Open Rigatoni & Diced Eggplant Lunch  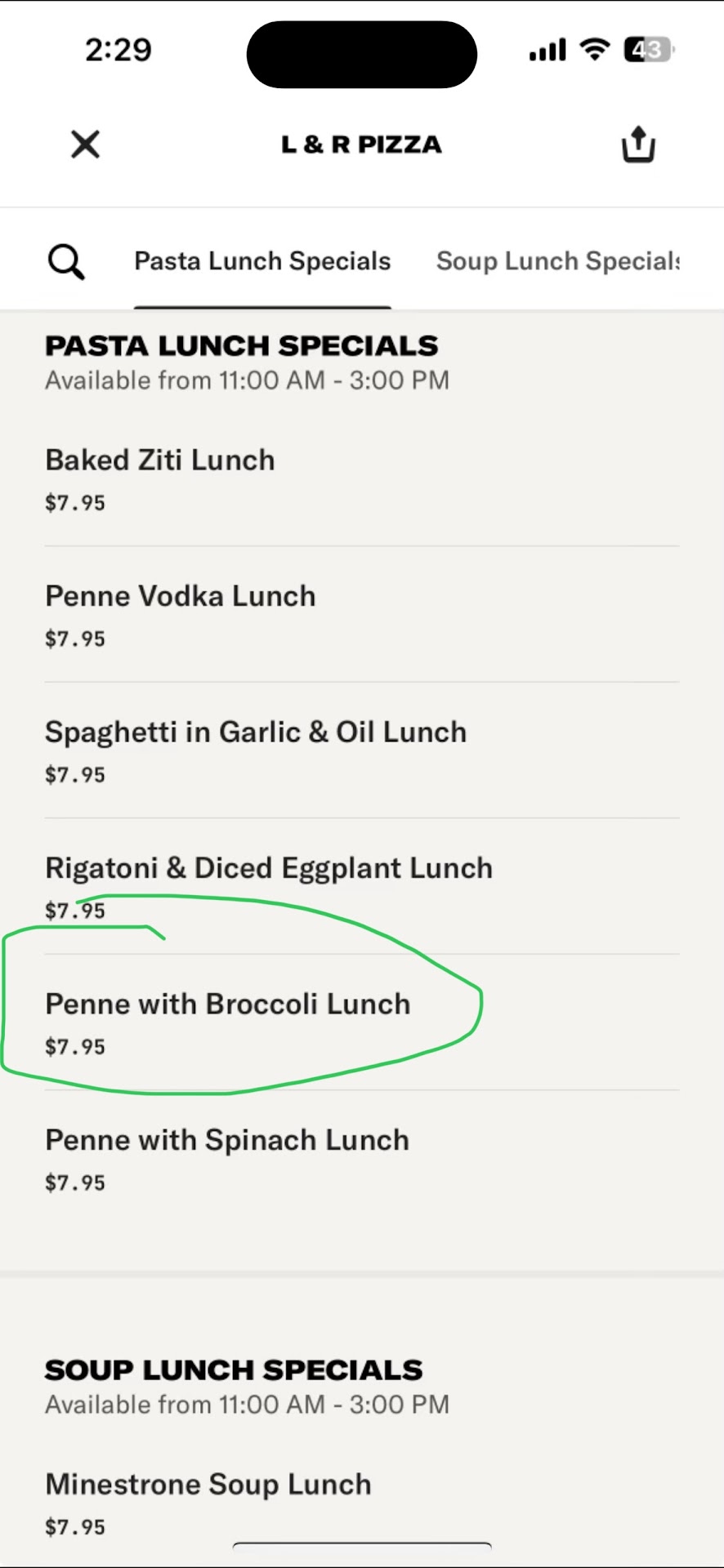pos(269,868)
